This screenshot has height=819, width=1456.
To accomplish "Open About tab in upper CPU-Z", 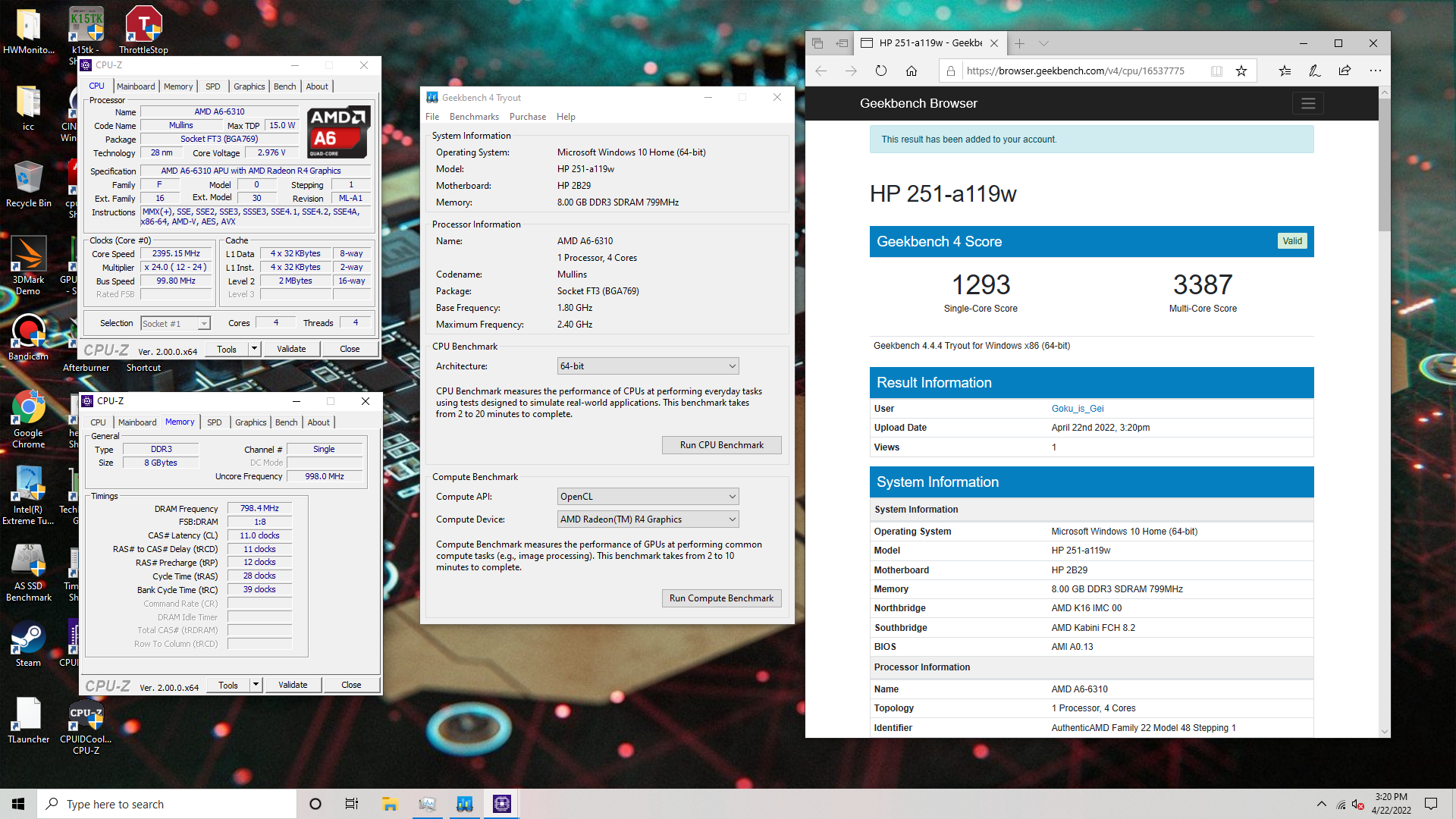I will tap(317, 86).
